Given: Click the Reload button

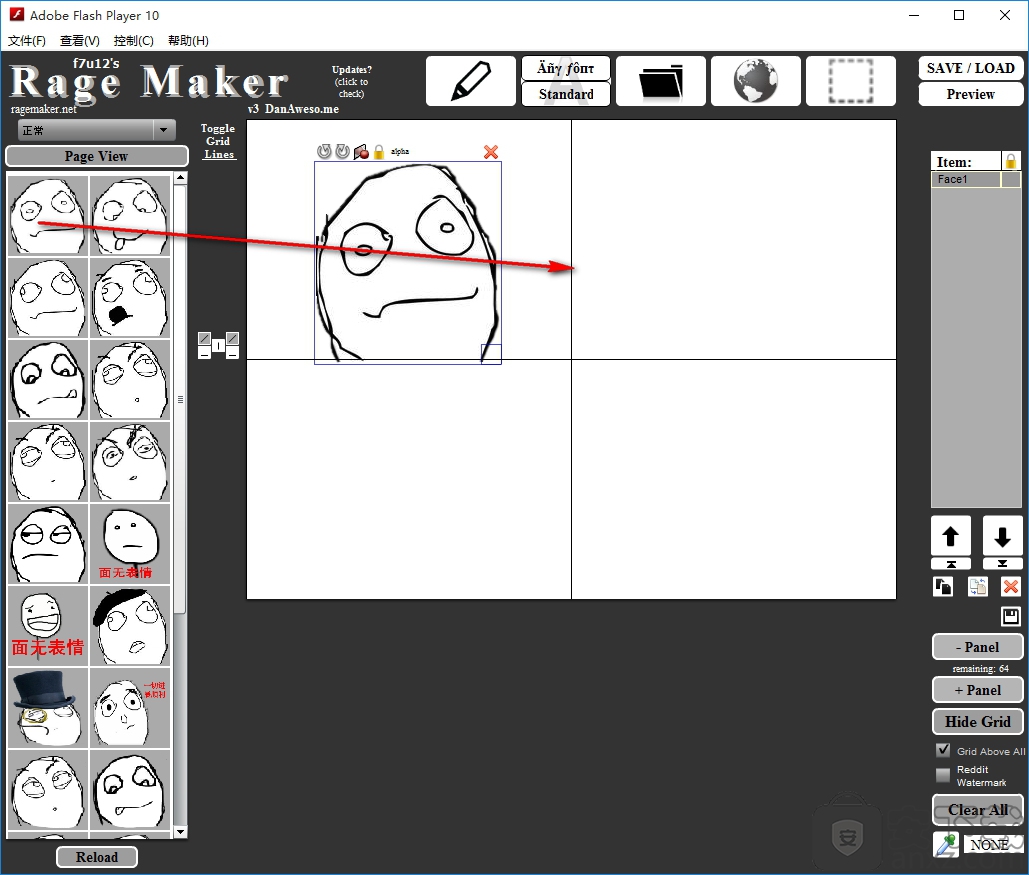Looking at the screenshot, I should coord(96,857).
